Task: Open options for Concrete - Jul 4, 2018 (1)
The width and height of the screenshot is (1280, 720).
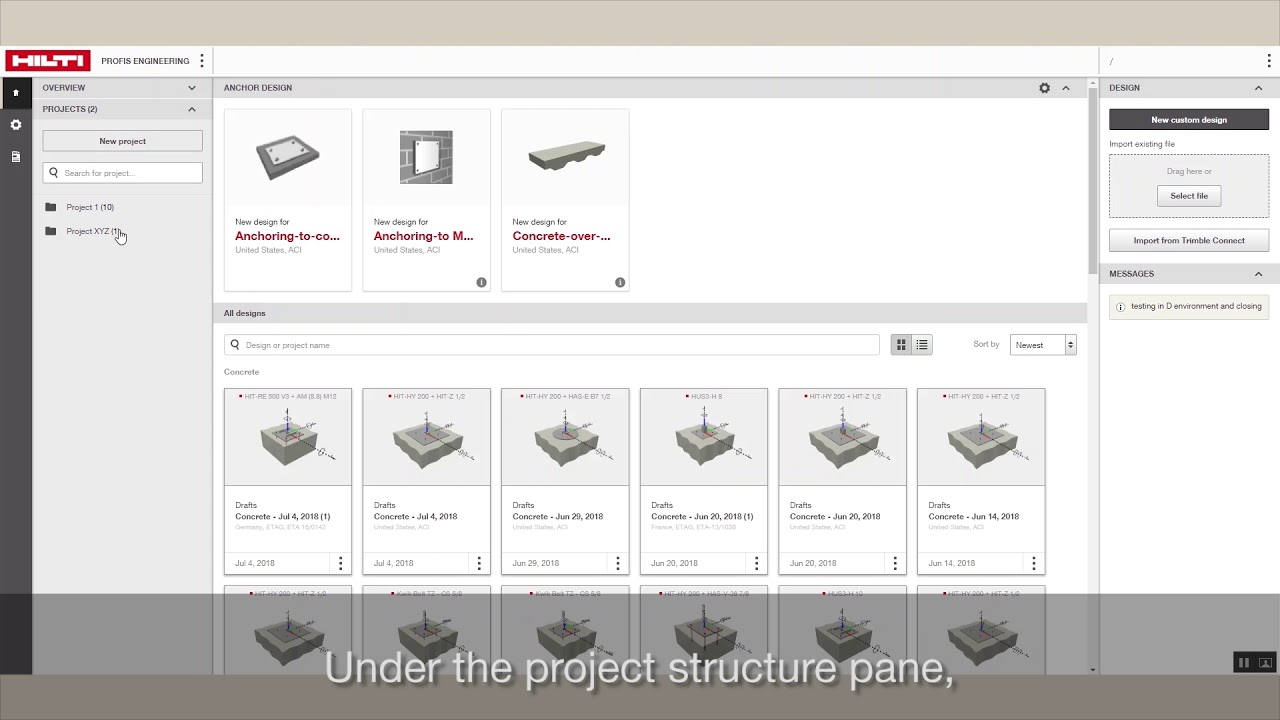Action: [340, 564]
